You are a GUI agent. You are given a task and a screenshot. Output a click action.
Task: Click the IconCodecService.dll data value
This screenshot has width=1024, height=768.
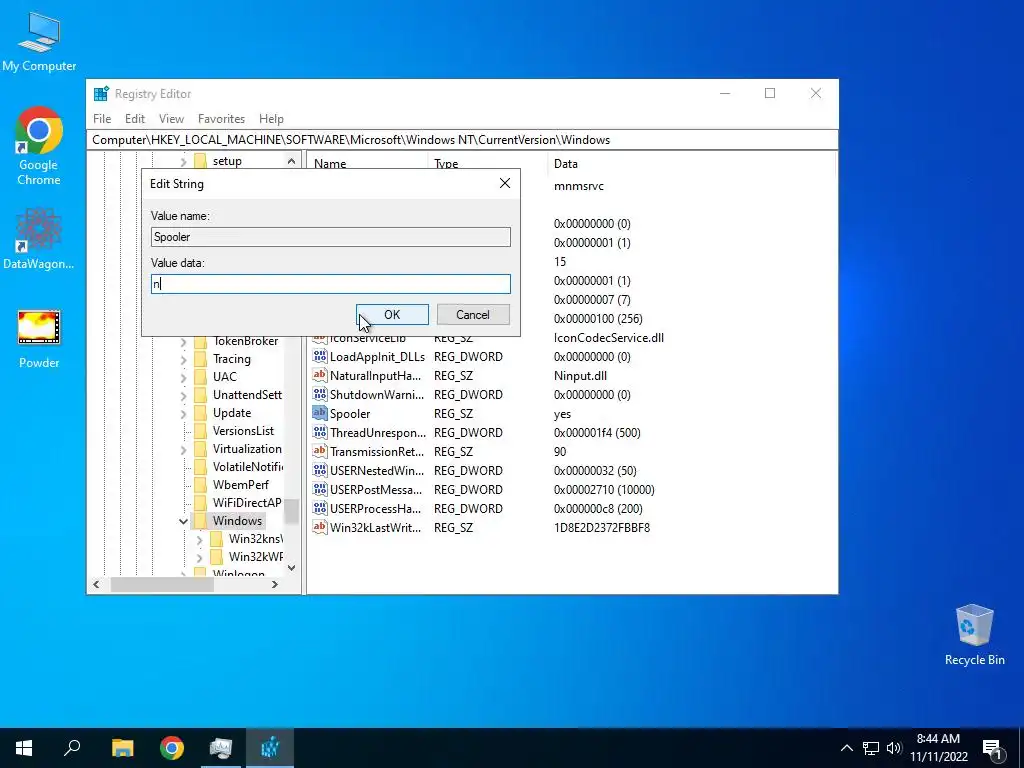click(609, 338)
